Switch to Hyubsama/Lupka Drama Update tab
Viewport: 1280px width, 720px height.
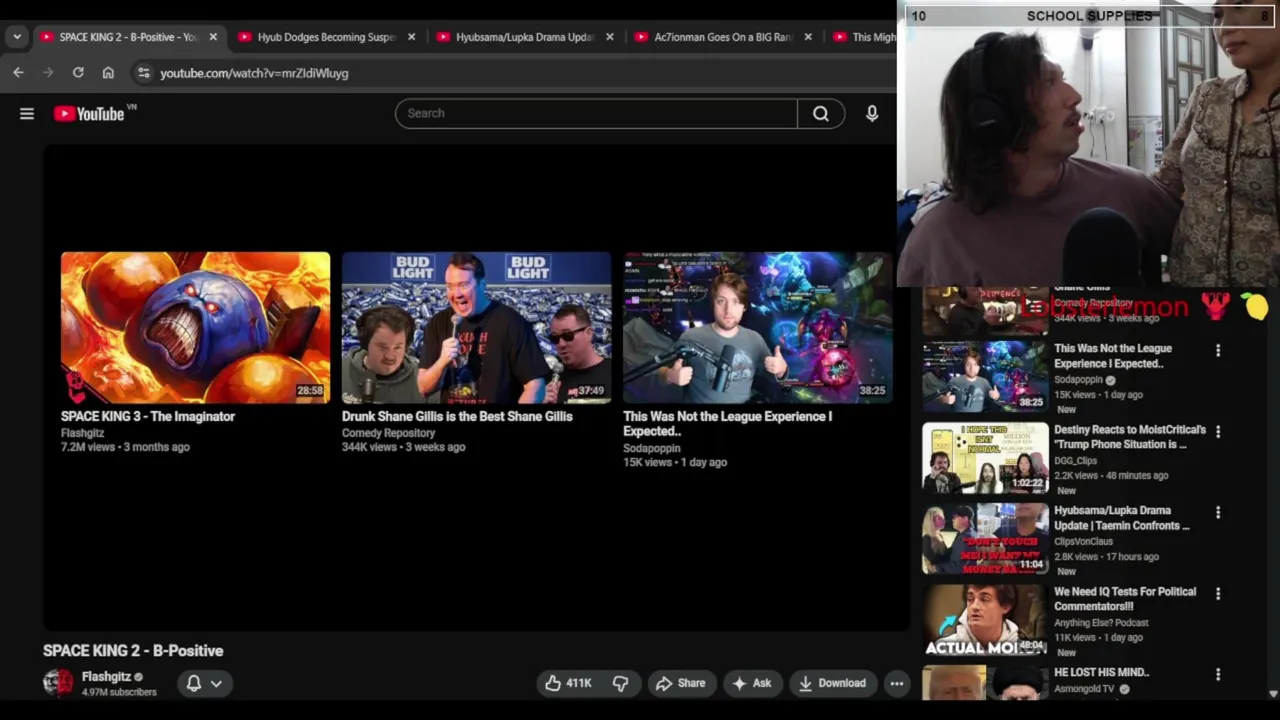pos(524,37)
